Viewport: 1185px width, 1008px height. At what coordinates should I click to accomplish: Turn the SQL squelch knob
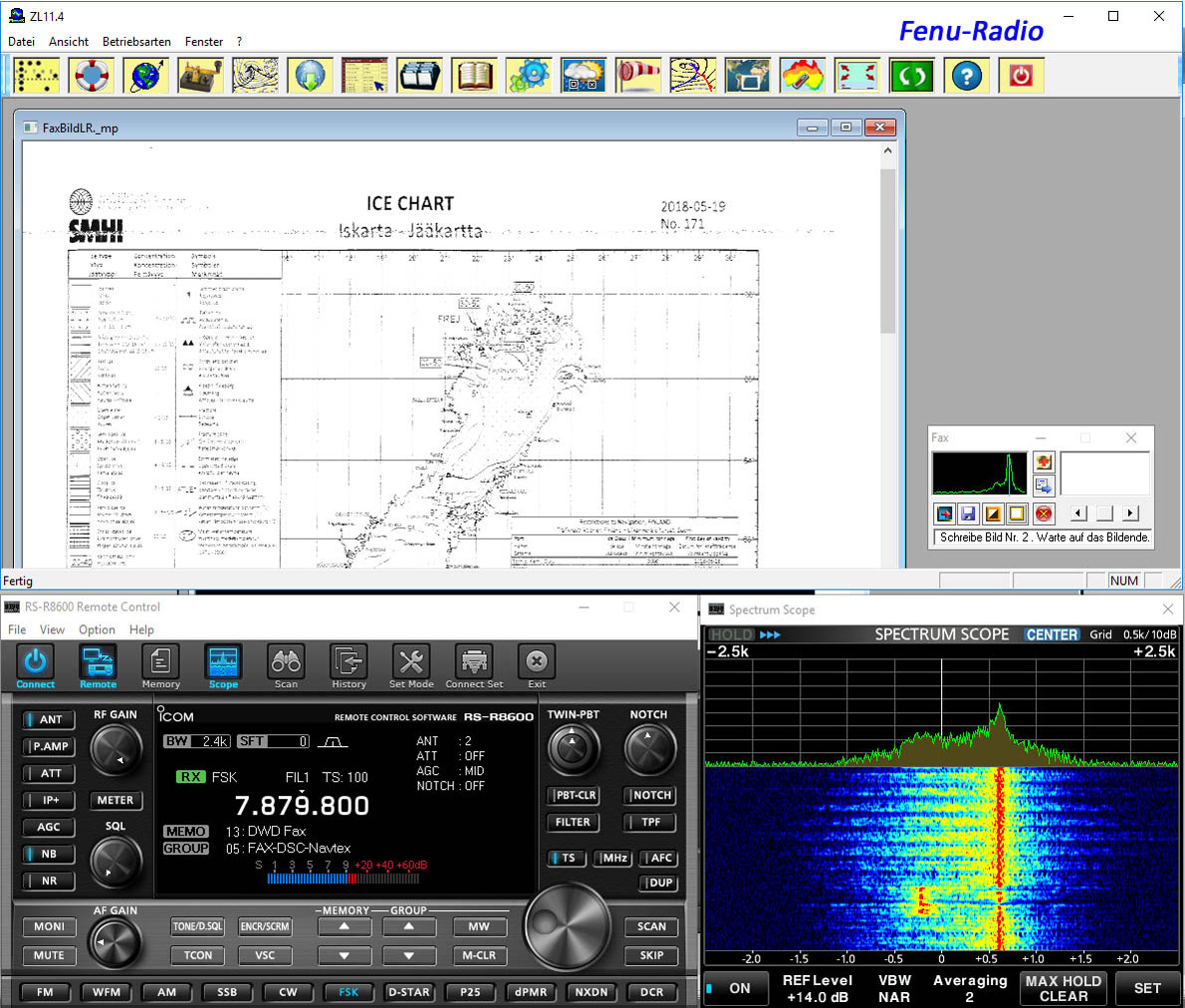click(x=117, y=861)
